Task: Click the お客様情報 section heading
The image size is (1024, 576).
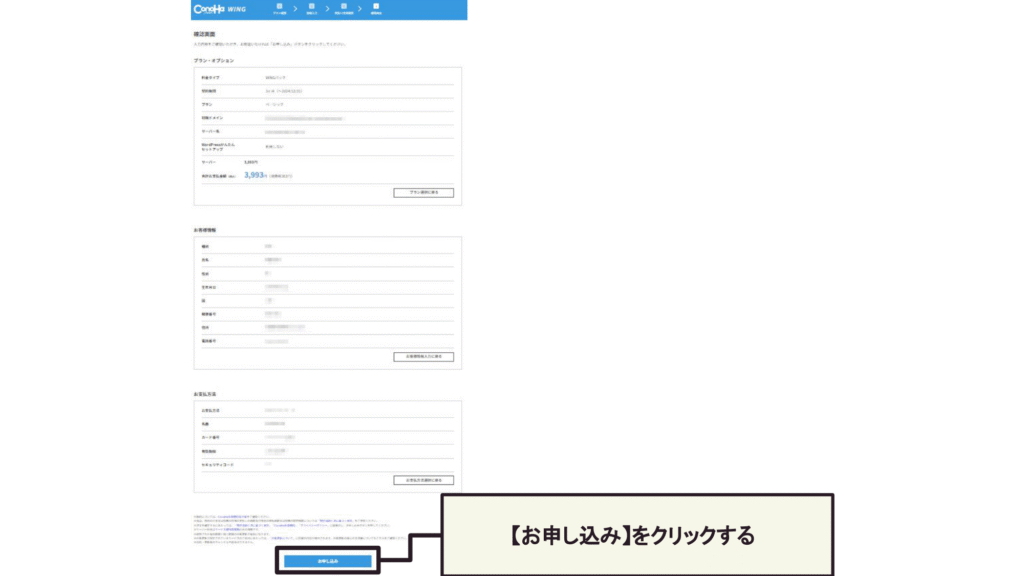Action: [205, 230]
